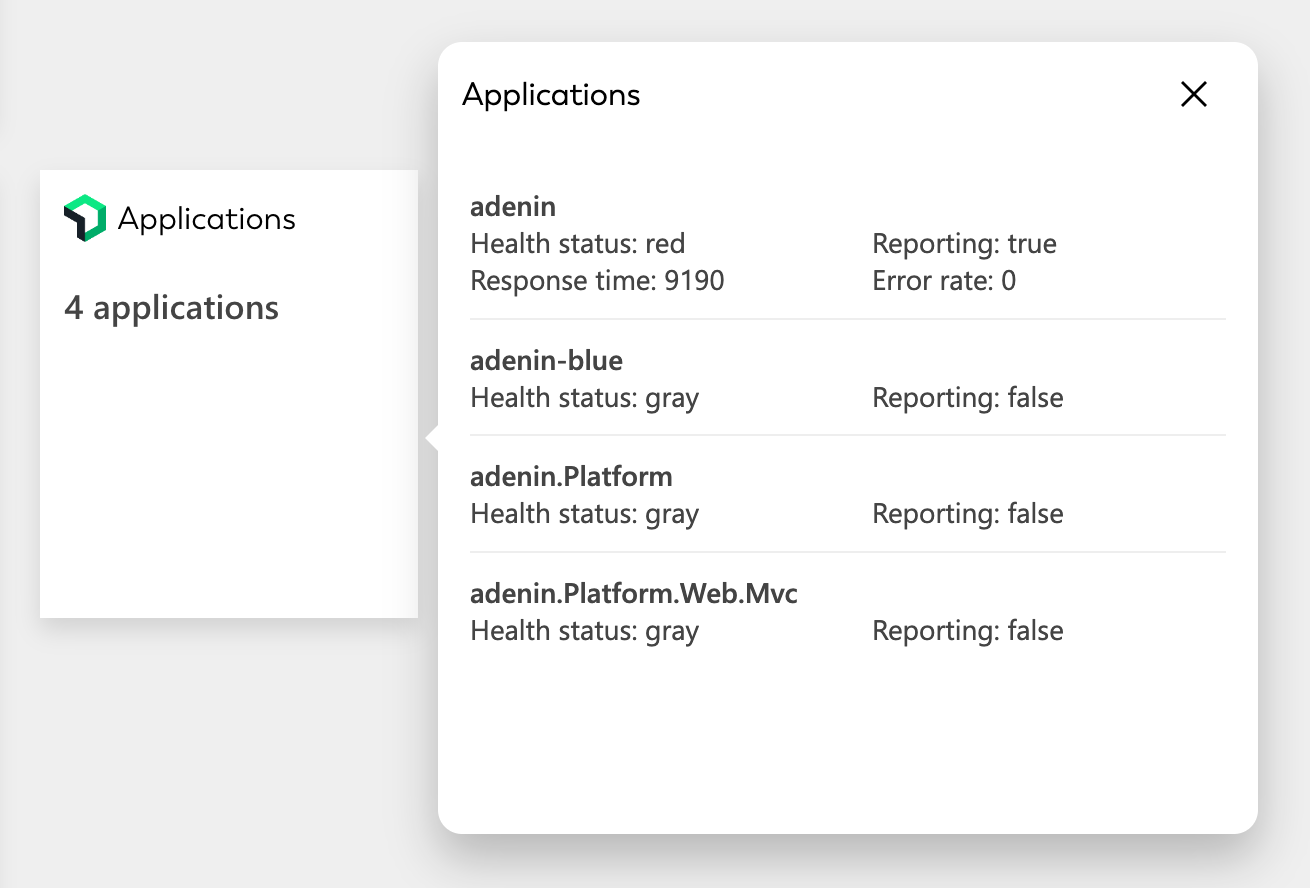Click the popup's pointer arrow near the card
Screen dimensions: 1310x888
click(432, 438)
